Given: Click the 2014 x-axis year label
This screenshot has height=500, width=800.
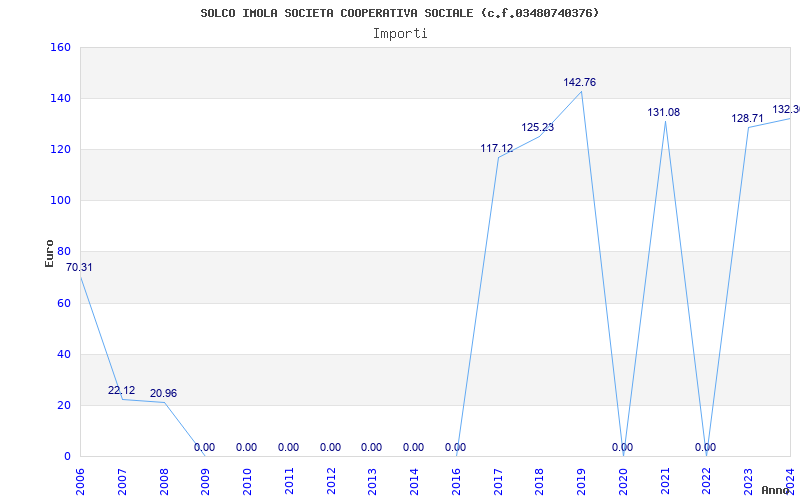Looking at the screenshot, I should 415,481.
